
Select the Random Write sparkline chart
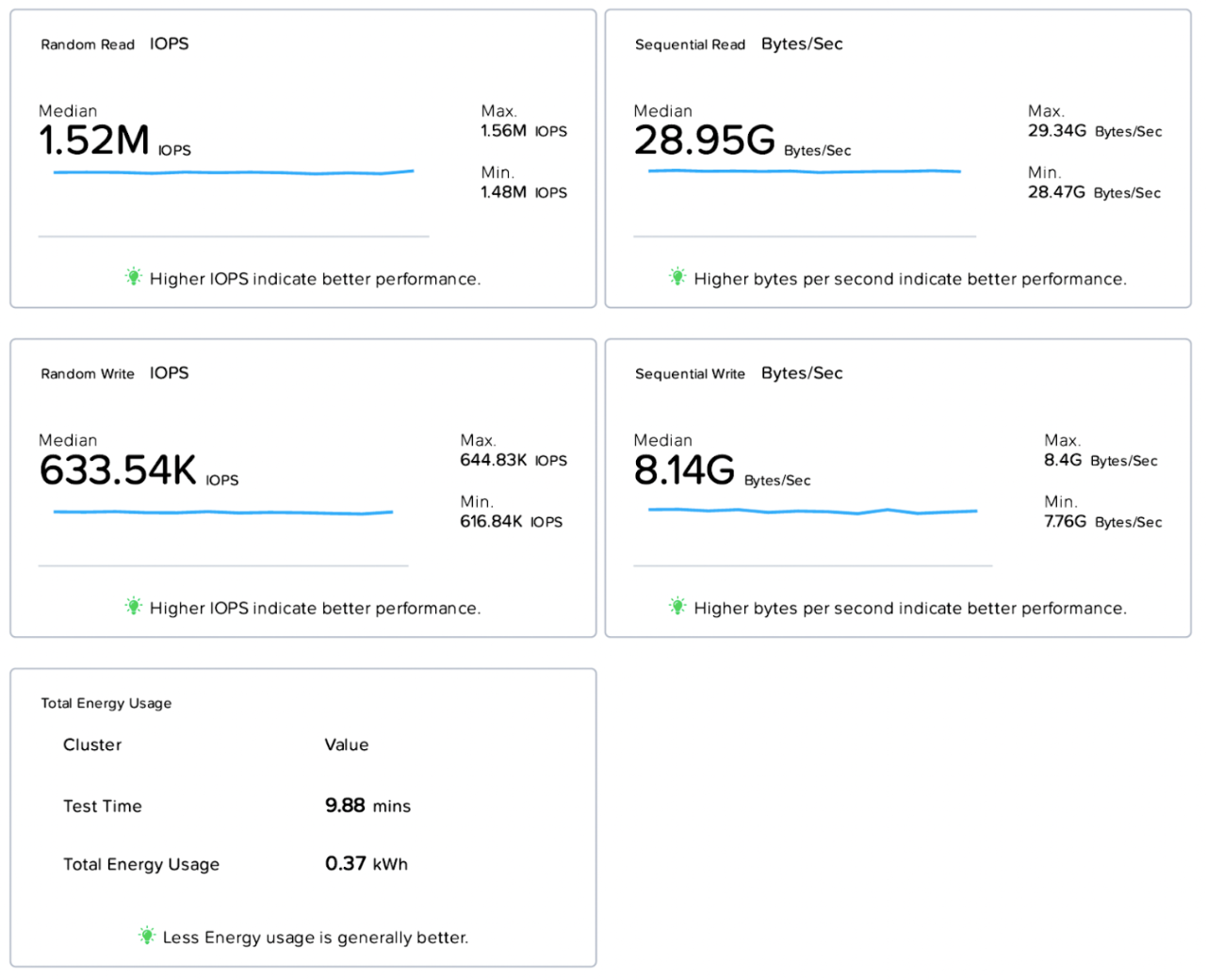click(223, 511)
